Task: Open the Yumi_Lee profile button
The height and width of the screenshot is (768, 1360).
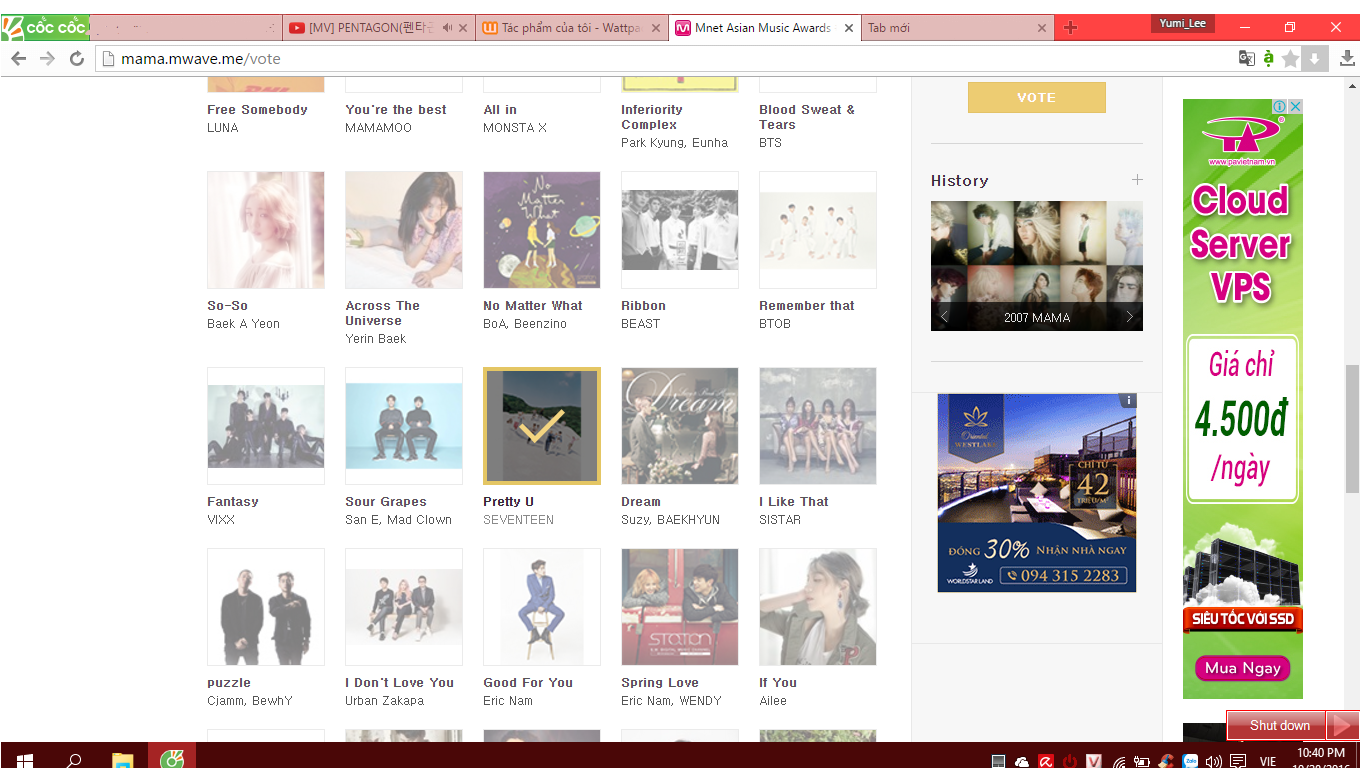Action: click(1183, 23)
